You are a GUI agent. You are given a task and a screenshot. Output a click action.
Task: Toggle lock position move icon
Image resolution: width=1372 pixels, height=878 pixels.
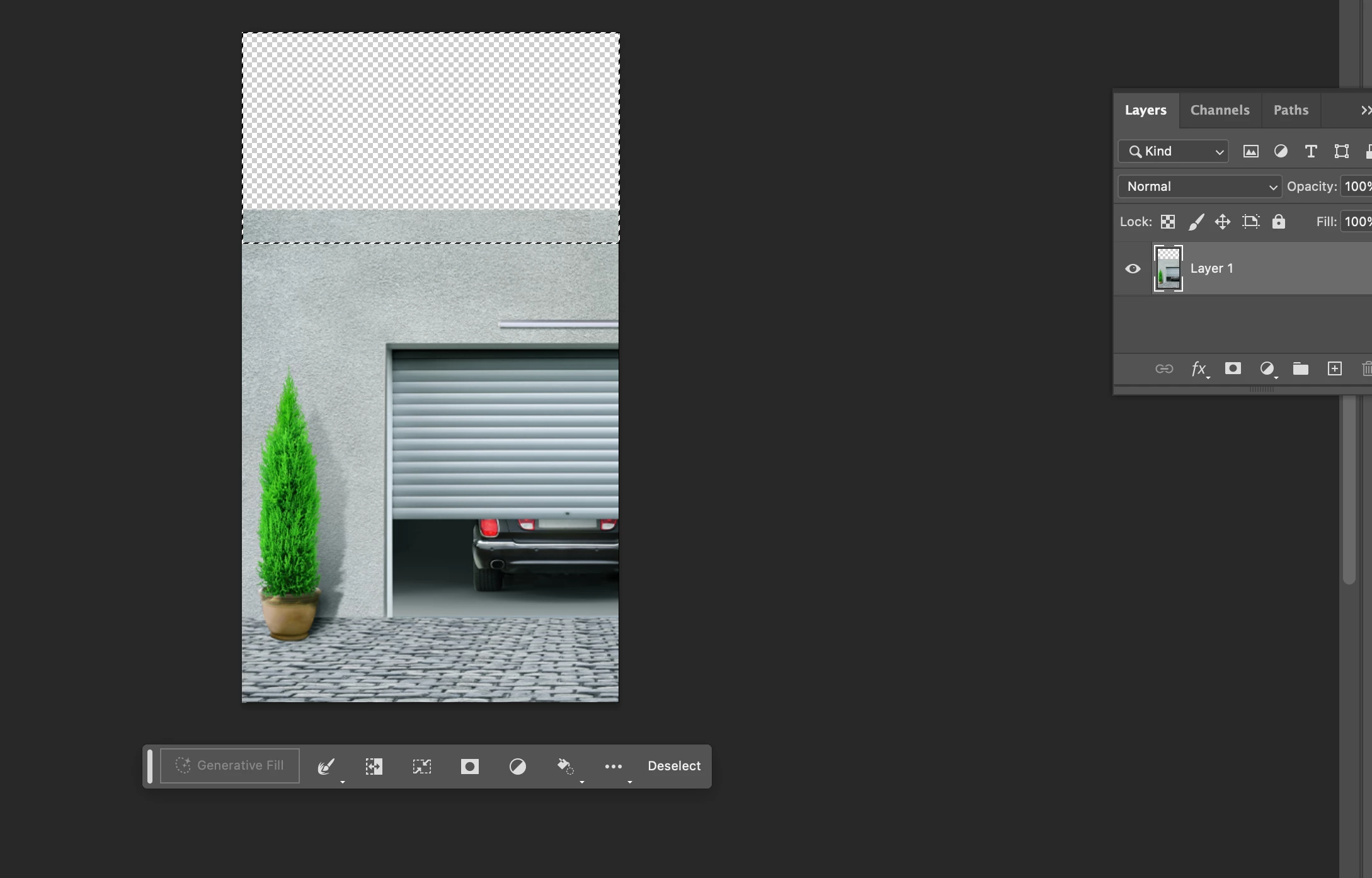(1222, 222)
